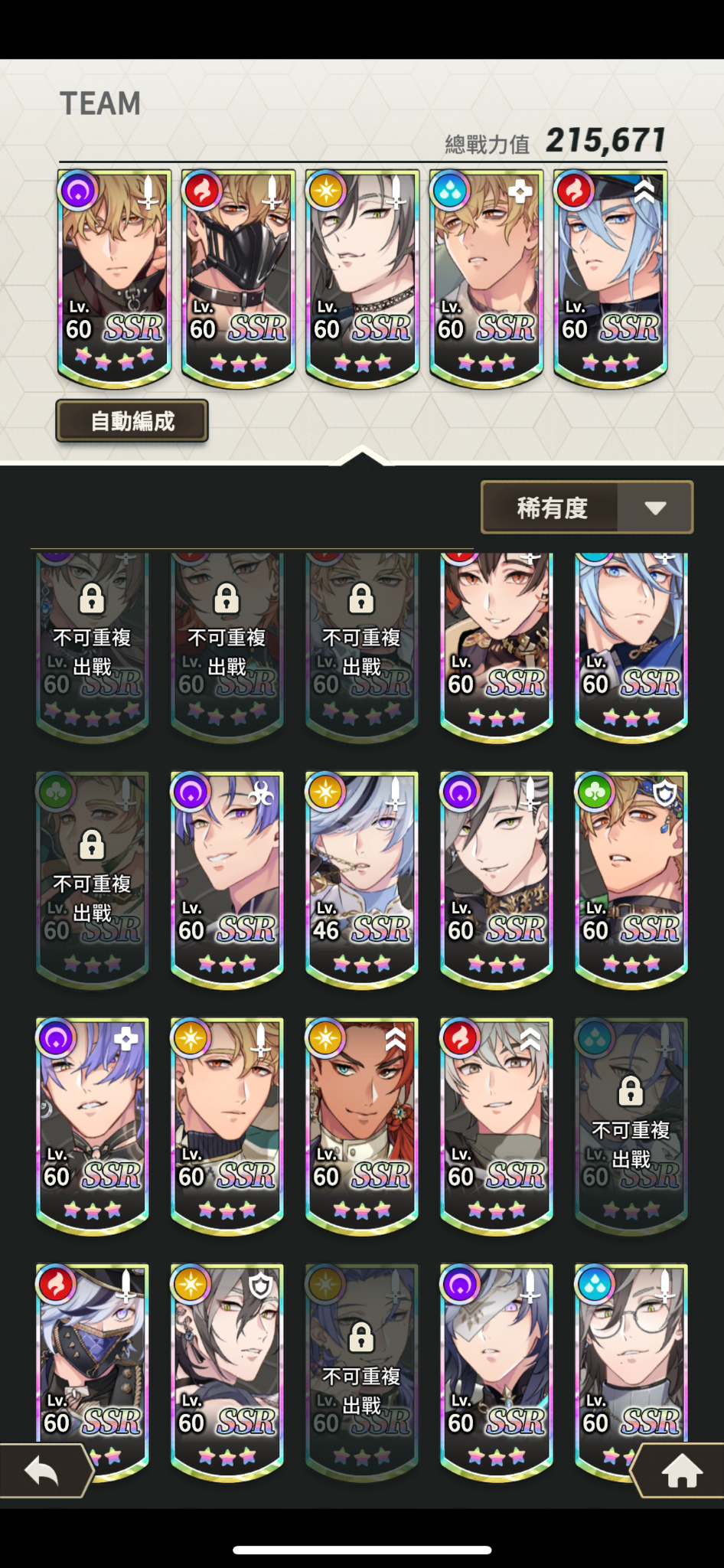This screenshot has width=724, height=1568.
Task: Tap the locked water character card
Action: [x=631, y=1125]
